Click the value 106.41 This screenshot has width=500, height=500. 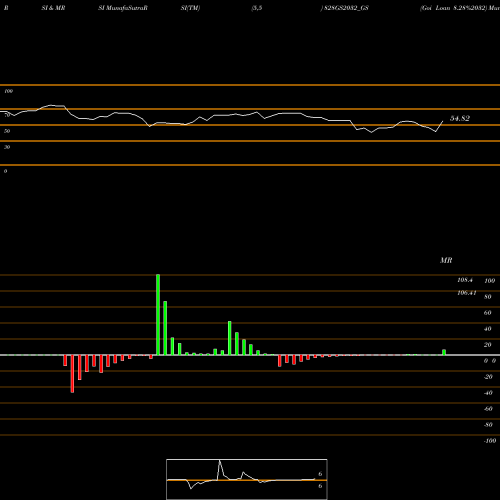coord(467,293)
